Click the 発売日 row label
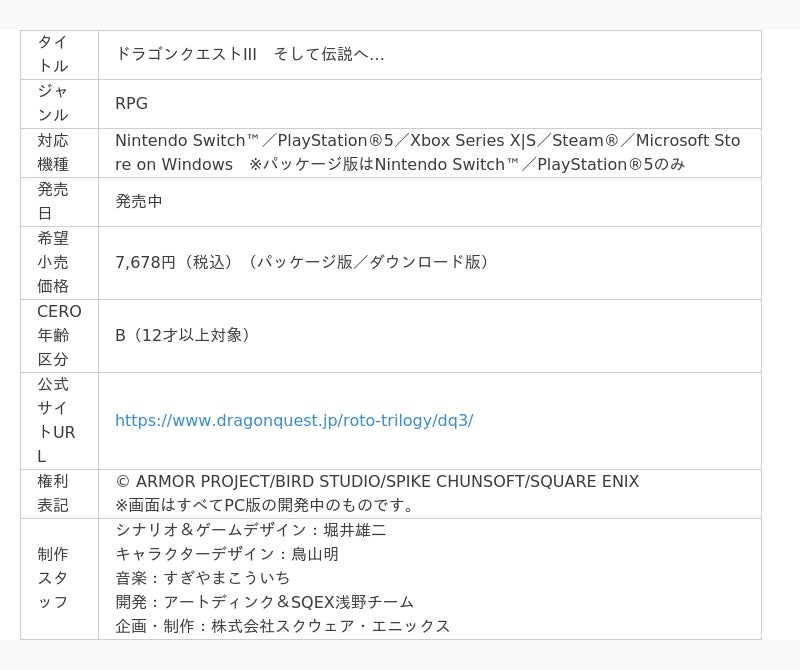The width and height of the screenshot is (800, 670). point(53,201)
